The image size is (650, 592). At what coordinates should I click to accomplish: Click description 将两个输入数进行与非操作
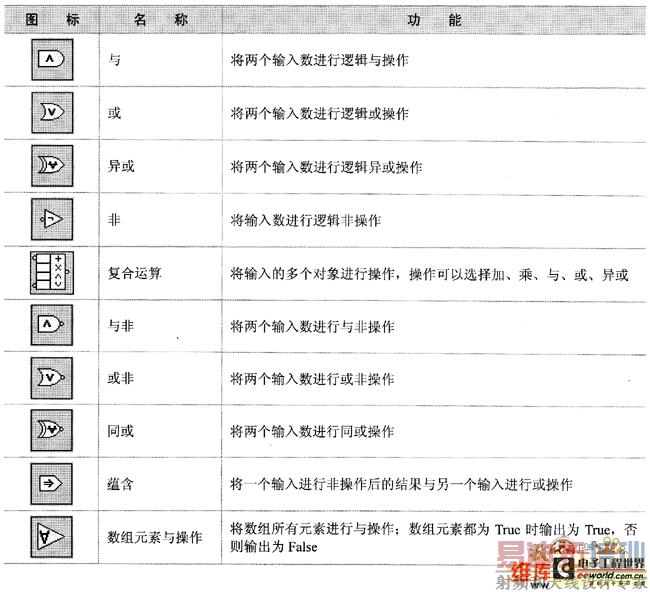[x=312, y=327]
